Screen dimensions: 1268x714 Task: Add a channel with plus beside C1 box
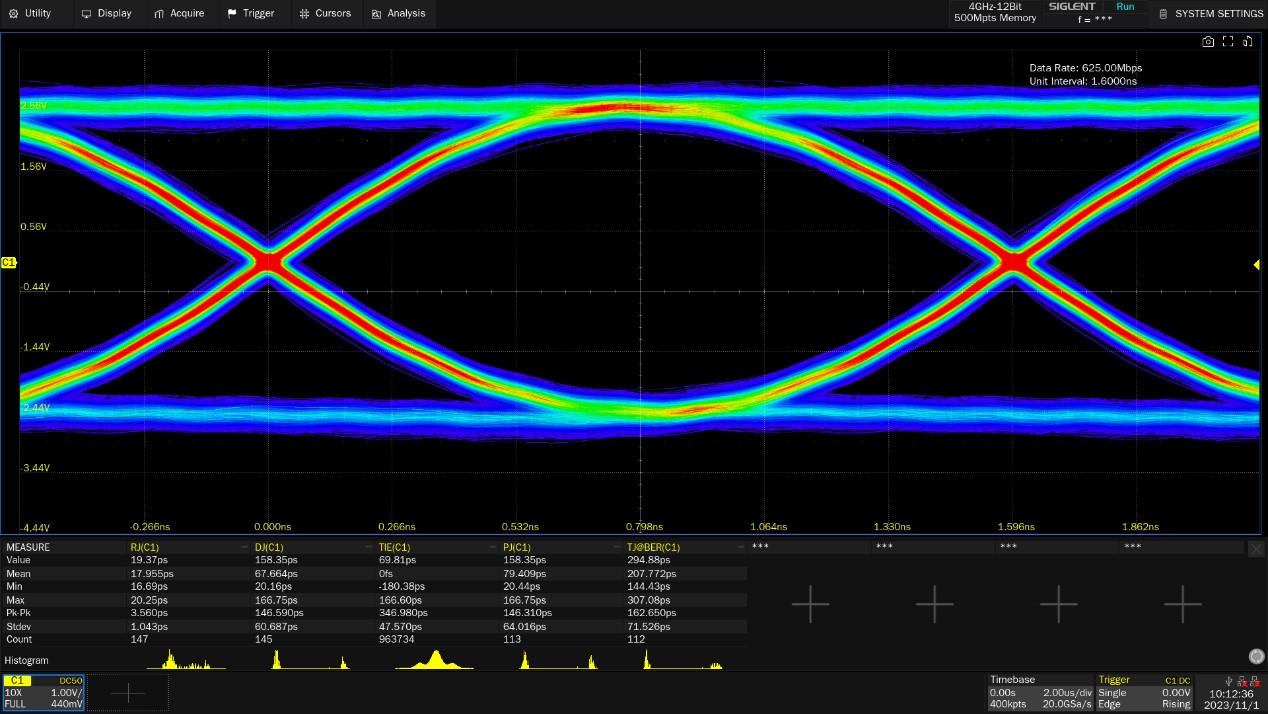[x=128, y=692]
